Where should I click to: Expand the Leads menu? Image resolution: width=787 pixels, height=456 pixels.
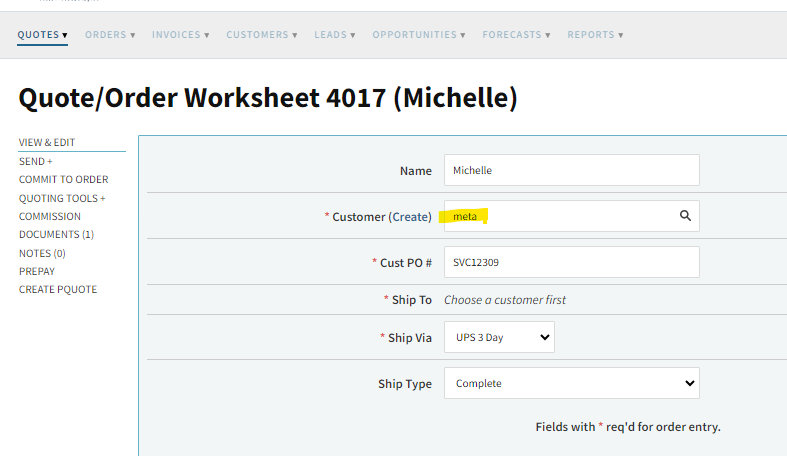[x=335, y=35]
